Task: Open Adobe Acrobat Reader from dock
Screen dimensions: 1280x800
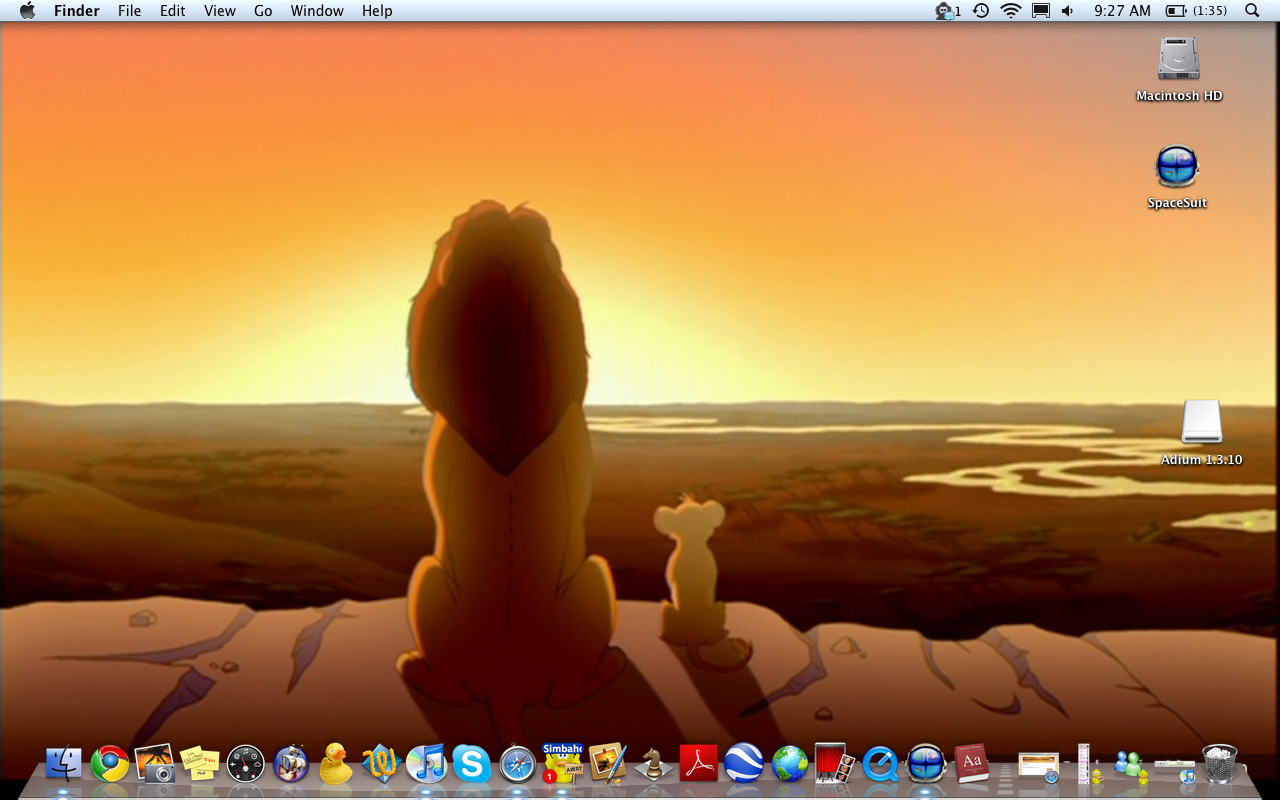Action: coord(699,764)
